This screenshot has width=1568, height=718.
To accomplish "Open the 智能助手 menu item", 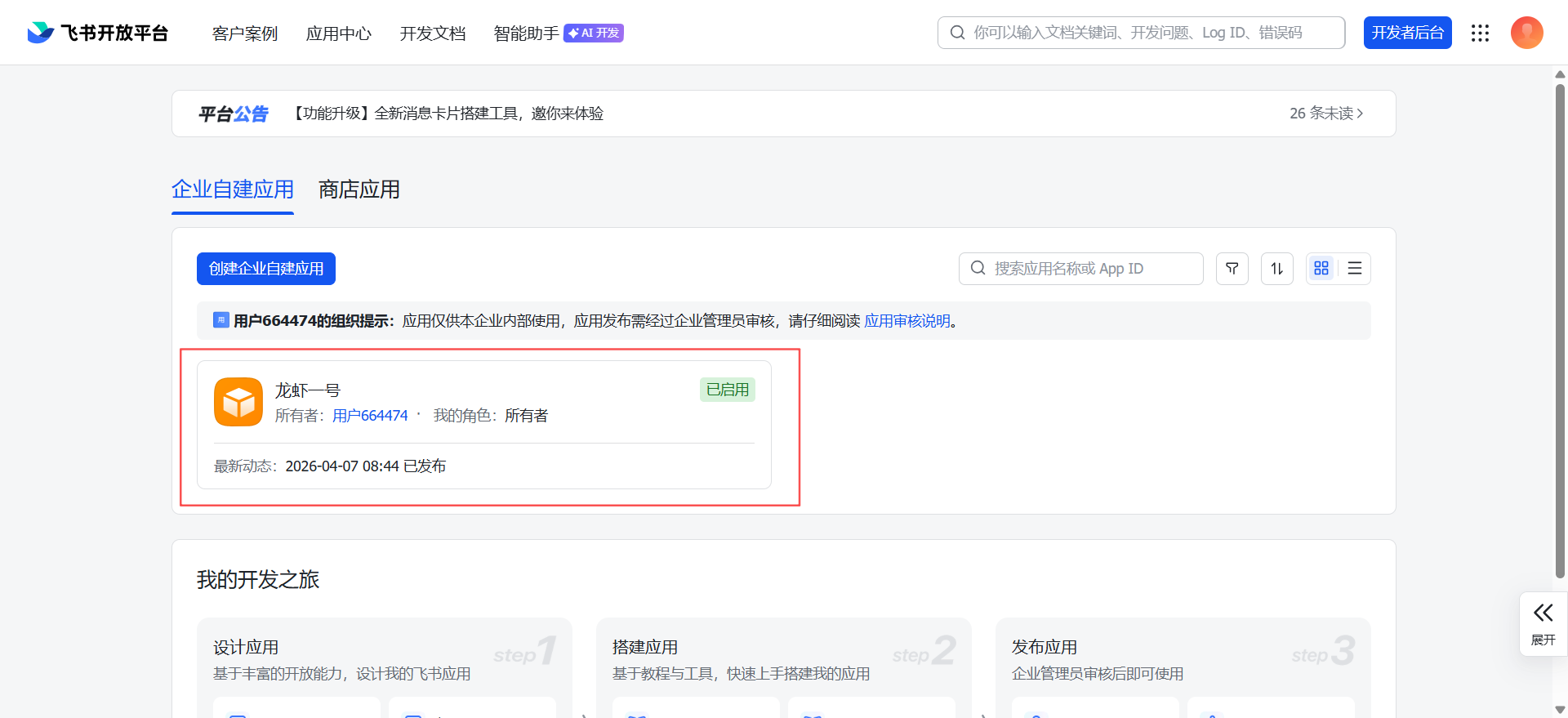I will [x=527, y=33].
